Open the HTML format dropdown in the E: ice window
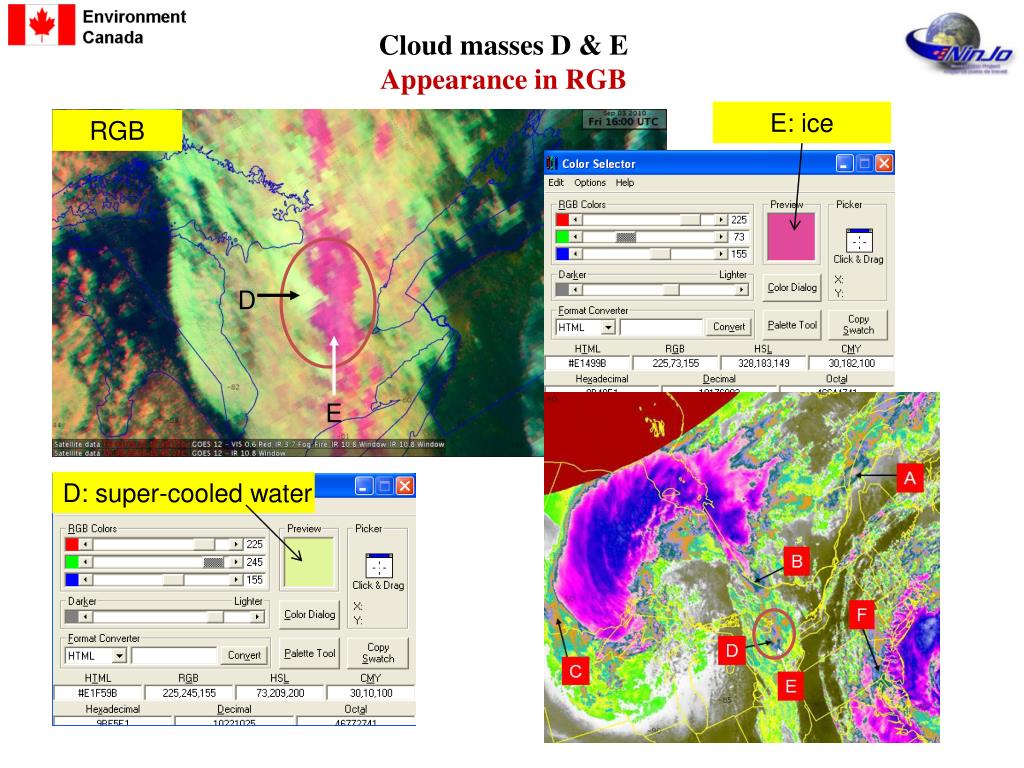Viewport: 1024px width, 768px height. pos(608,327)
